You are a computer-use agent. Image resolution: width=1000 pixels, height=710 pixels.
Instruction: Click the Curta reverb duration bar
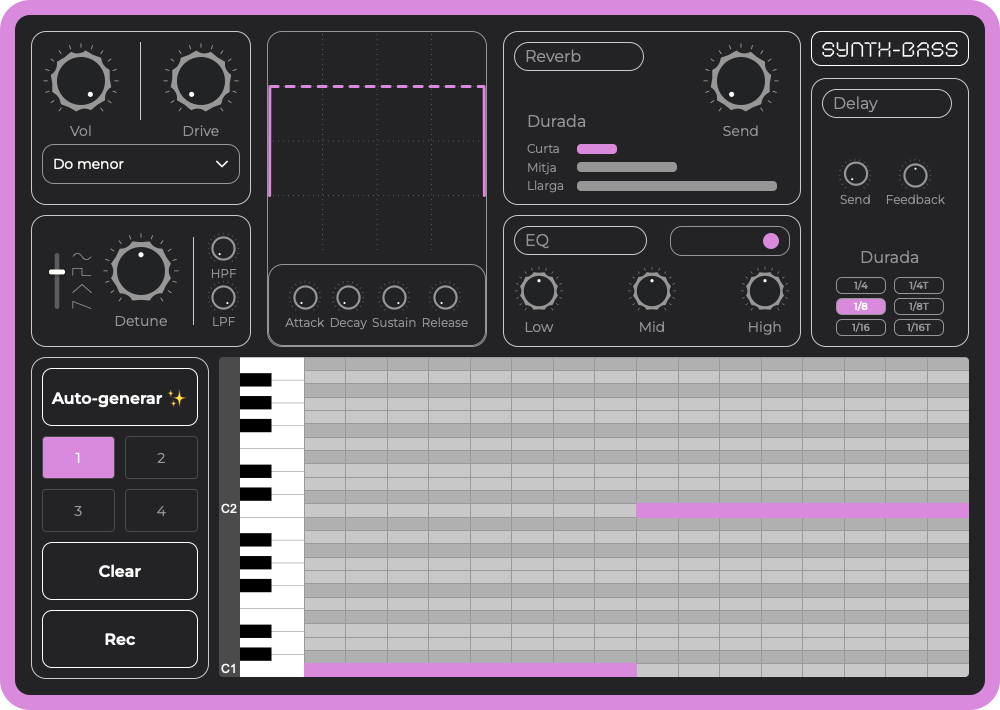point(597,148)
